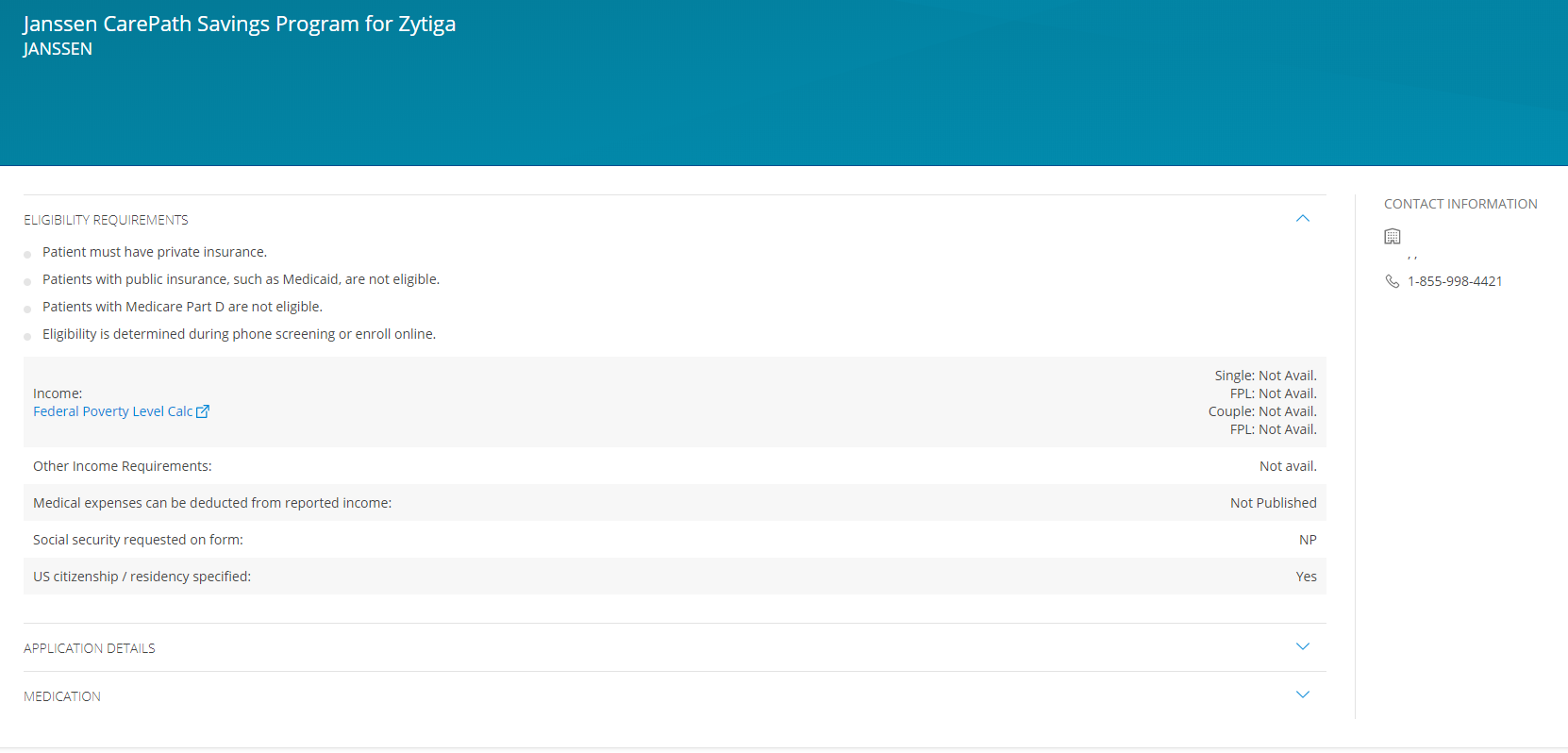This screenshot has width=1568, height=753.
Task: Click the 'US citizenship / residency specified' row
Action: click(142, 577)
